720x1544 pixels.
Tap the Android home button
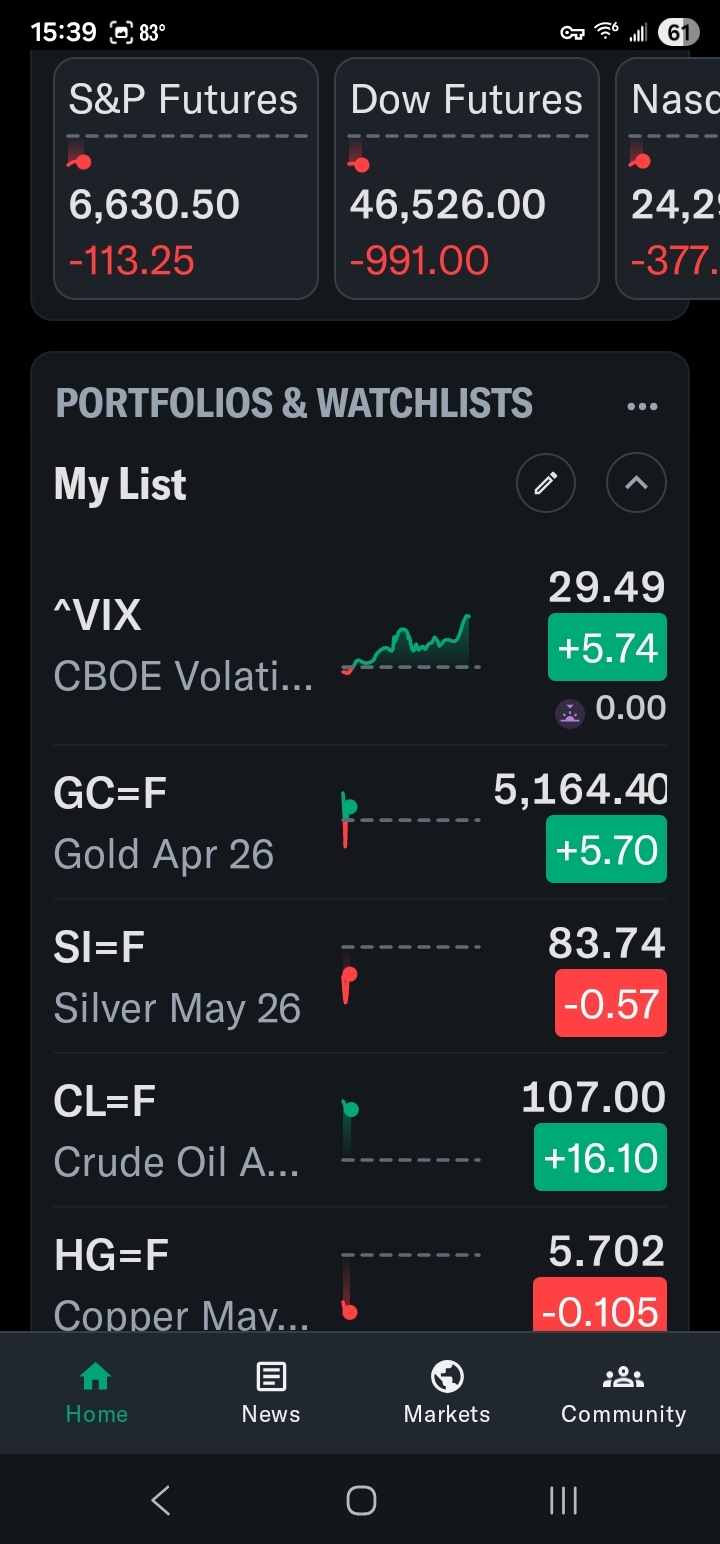pos(361,1500)
